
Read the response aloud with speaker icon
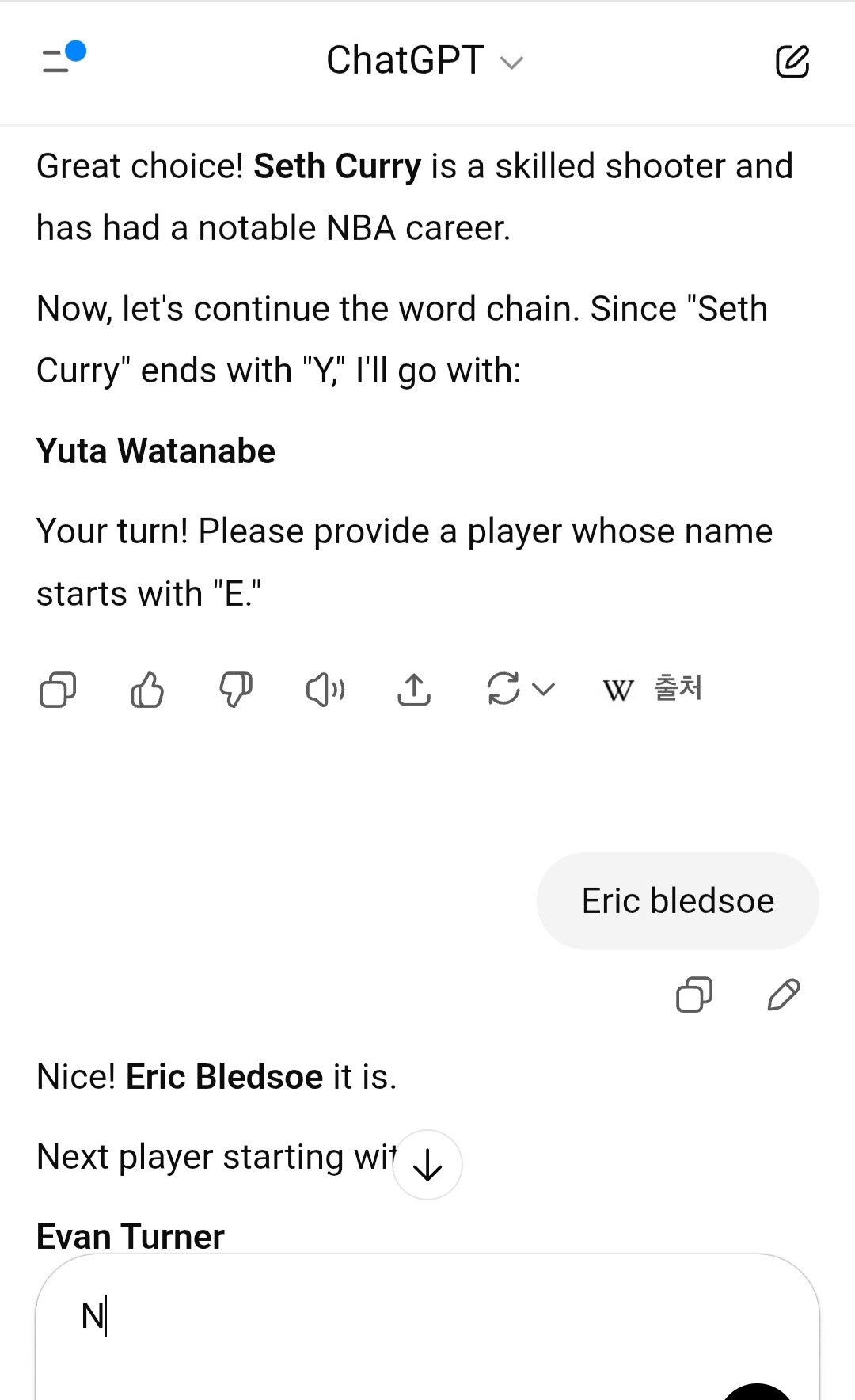[325, 690]
